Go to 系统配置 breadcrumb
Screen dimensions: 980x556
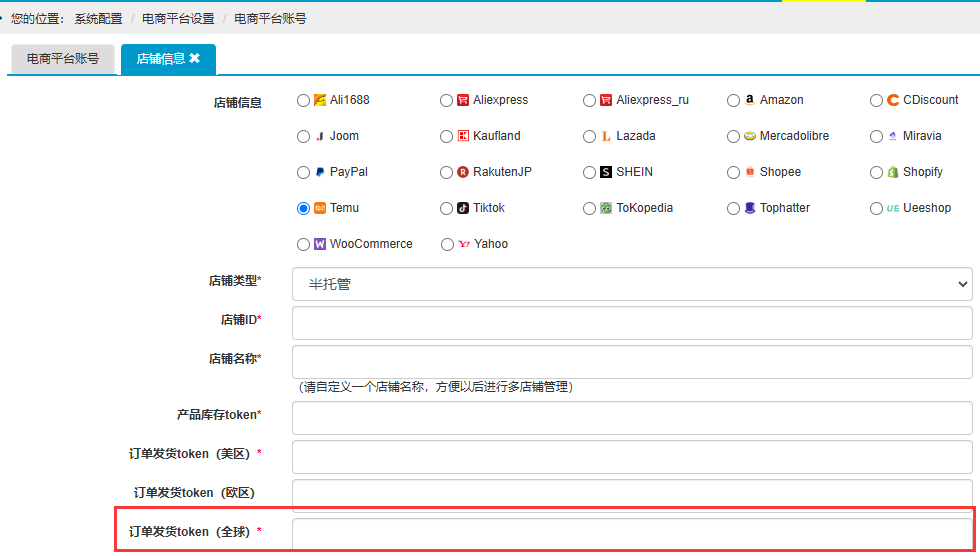point(98,19)
